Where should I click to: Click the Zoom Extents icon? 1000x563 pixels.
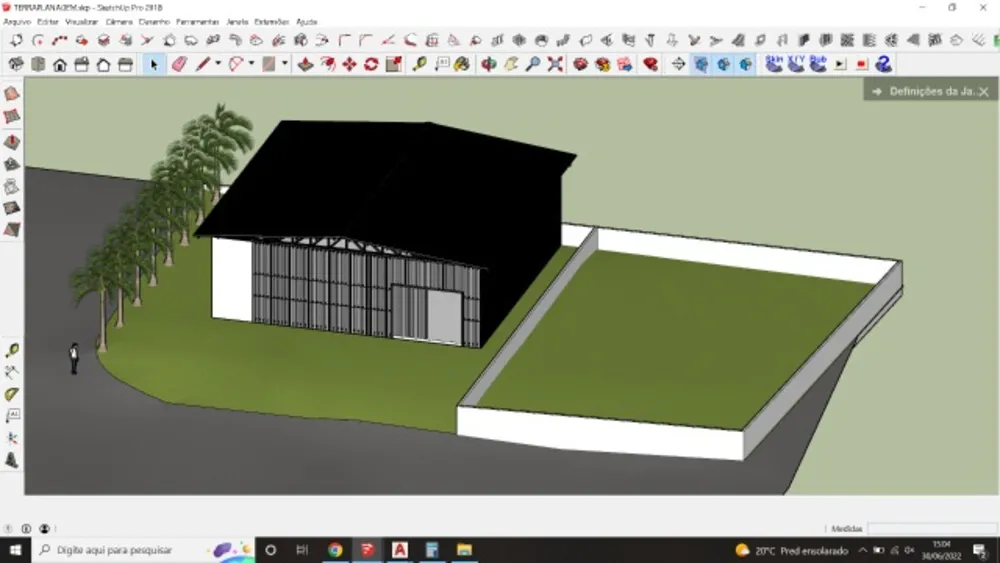(x=555, y=64)
